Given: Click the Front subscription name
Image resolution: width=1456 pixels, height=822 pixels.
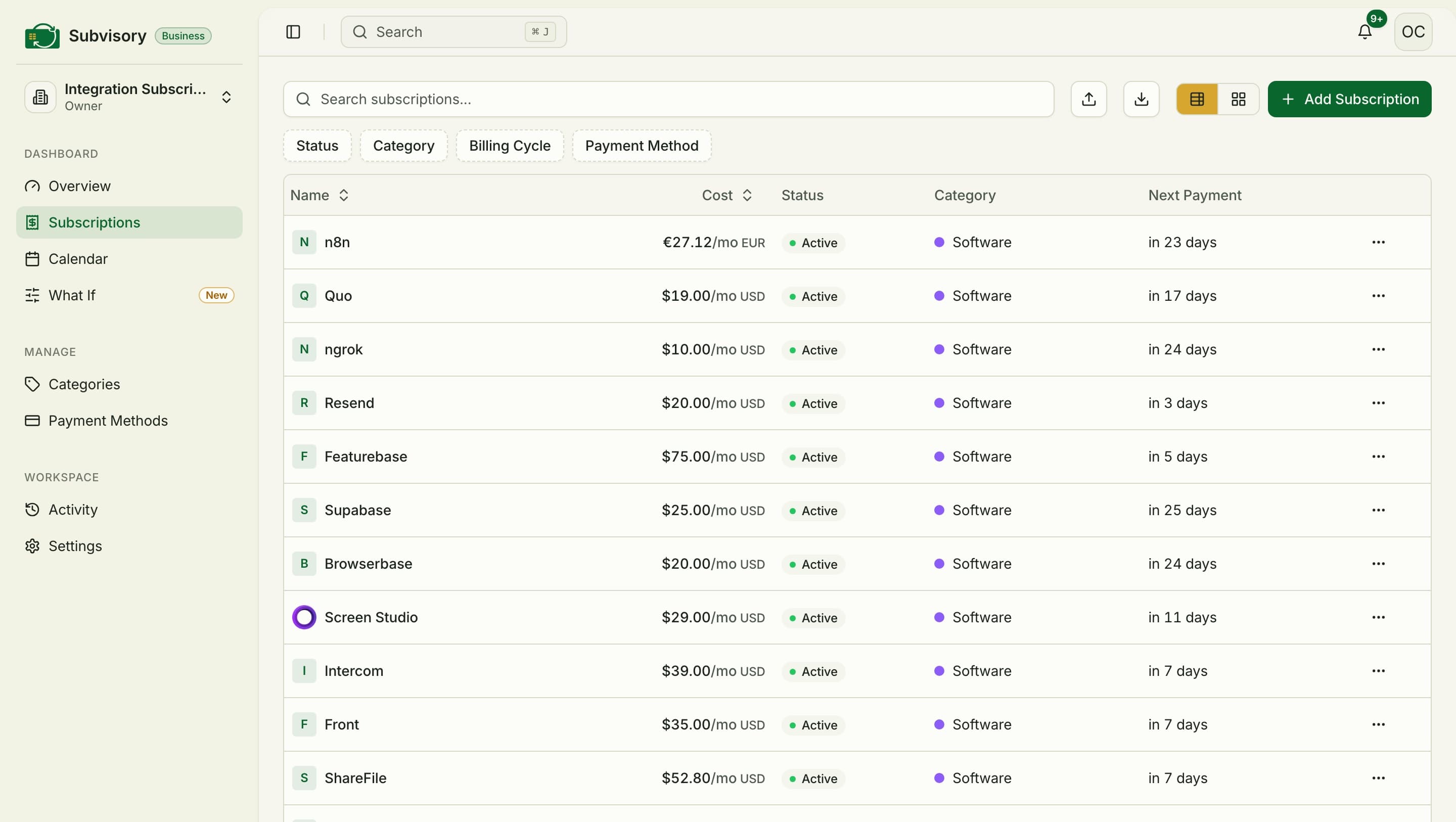Looking at the screenshot, I should click(x=341, y=724).
